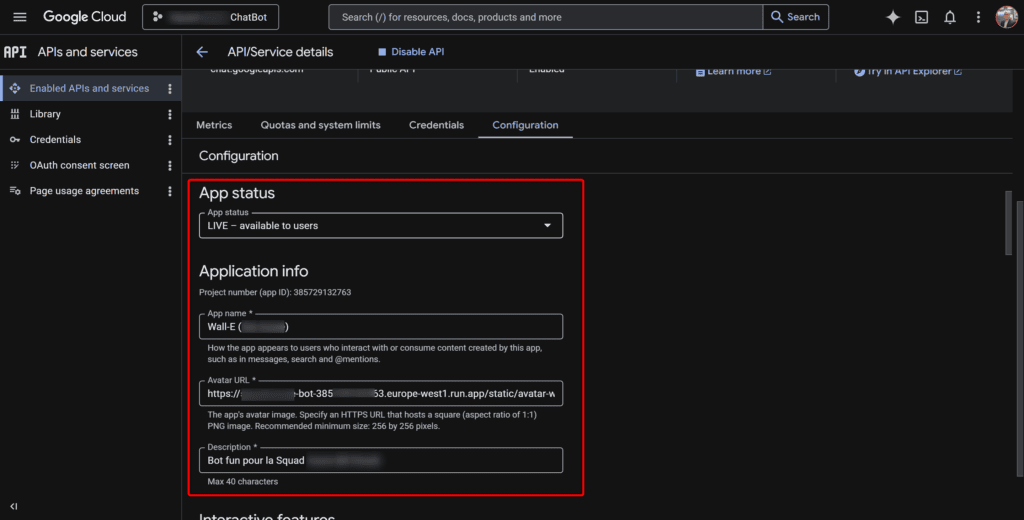The image size is (1024, 520).
Task: Open more options for Enabled APIs and services
Action: [x=170, y=88]
